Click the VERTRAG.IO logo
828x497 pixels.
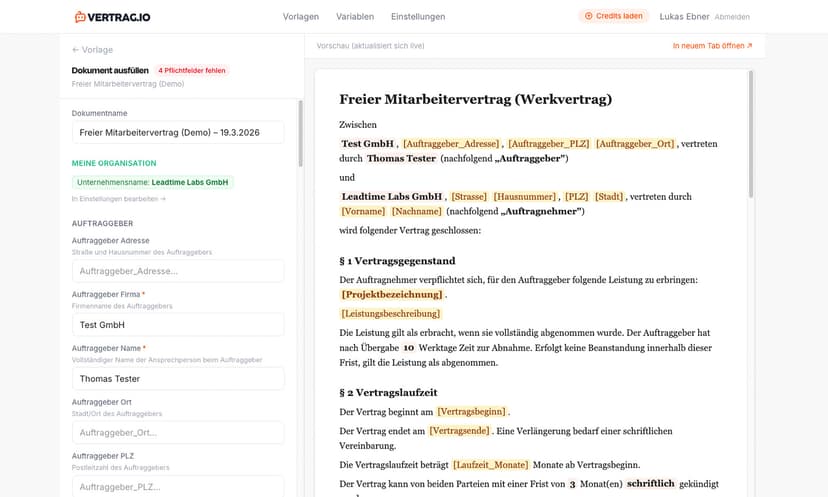[x=112, y=17]
